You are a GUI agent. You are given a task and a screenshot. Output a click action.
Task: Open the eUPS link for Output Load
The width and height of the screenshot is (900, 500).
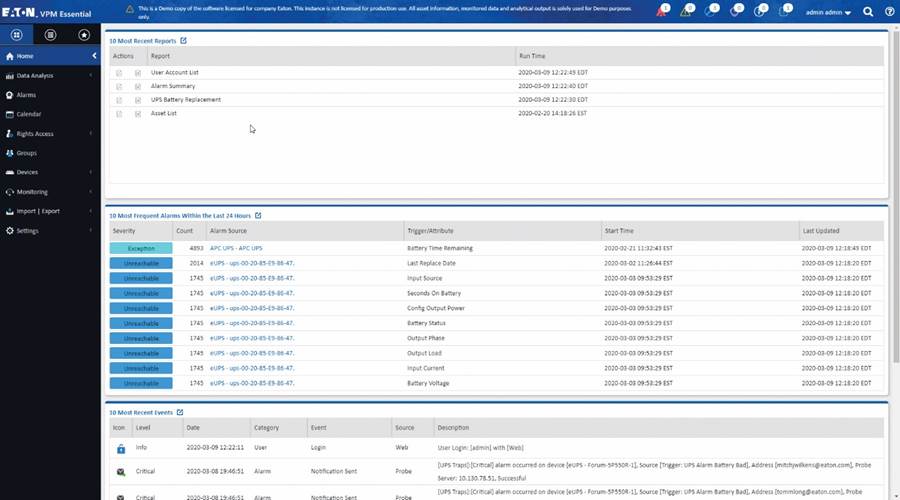tap(252, 353)
